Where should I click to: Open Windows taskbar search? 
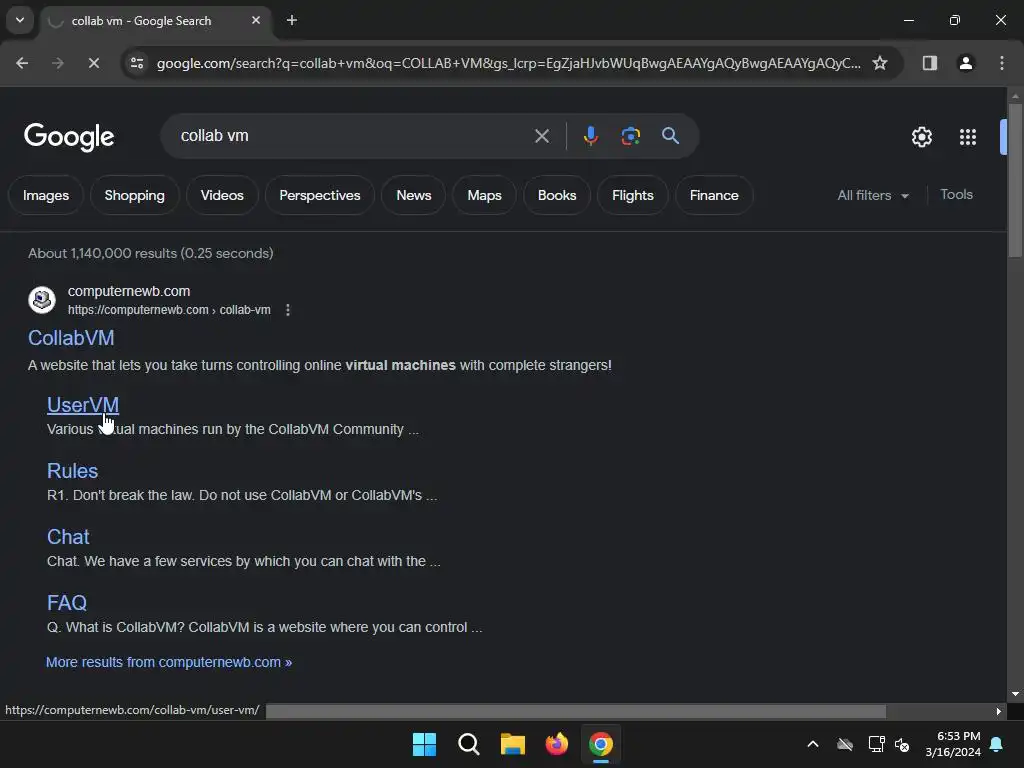tap(469, 744)
